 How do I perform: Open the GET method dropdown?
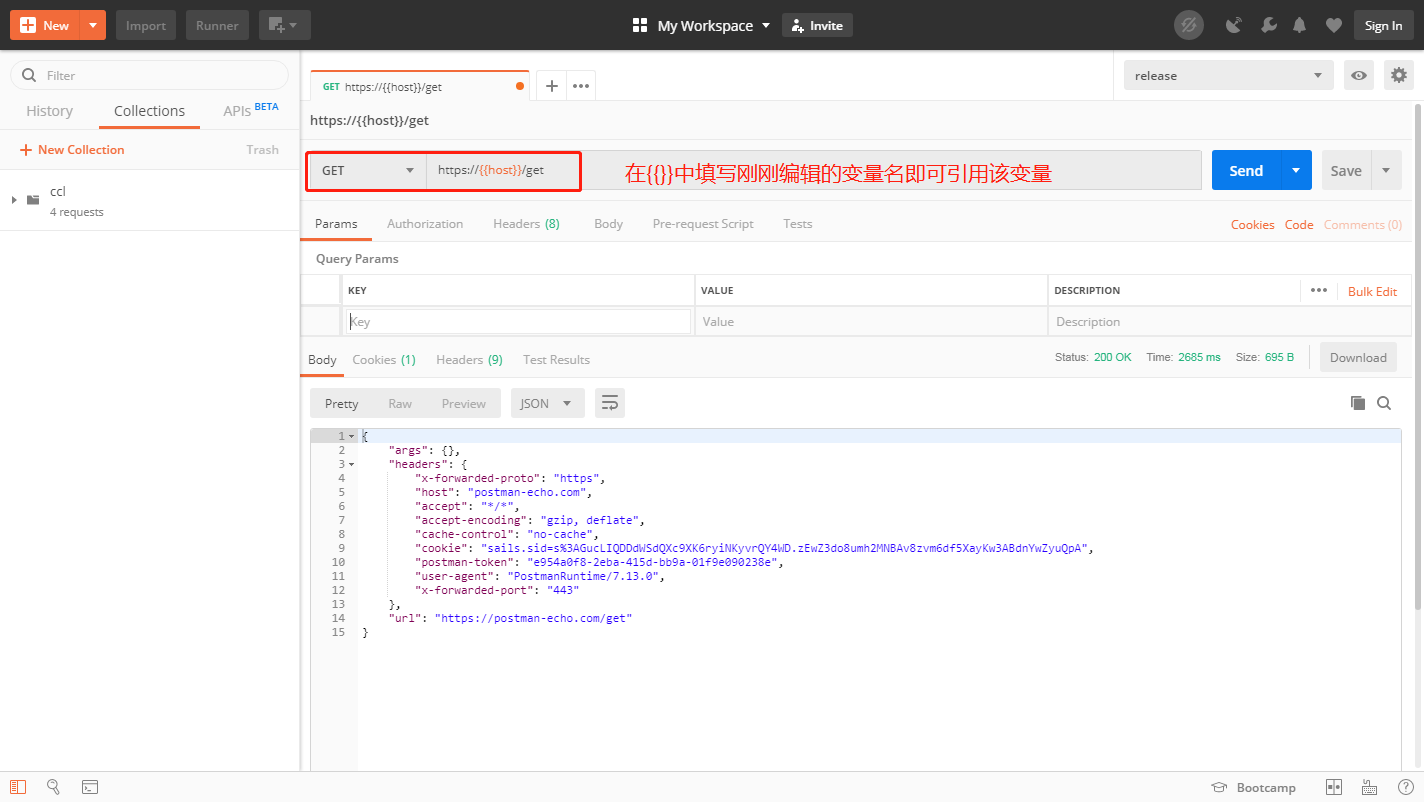[x=368, y=171]
